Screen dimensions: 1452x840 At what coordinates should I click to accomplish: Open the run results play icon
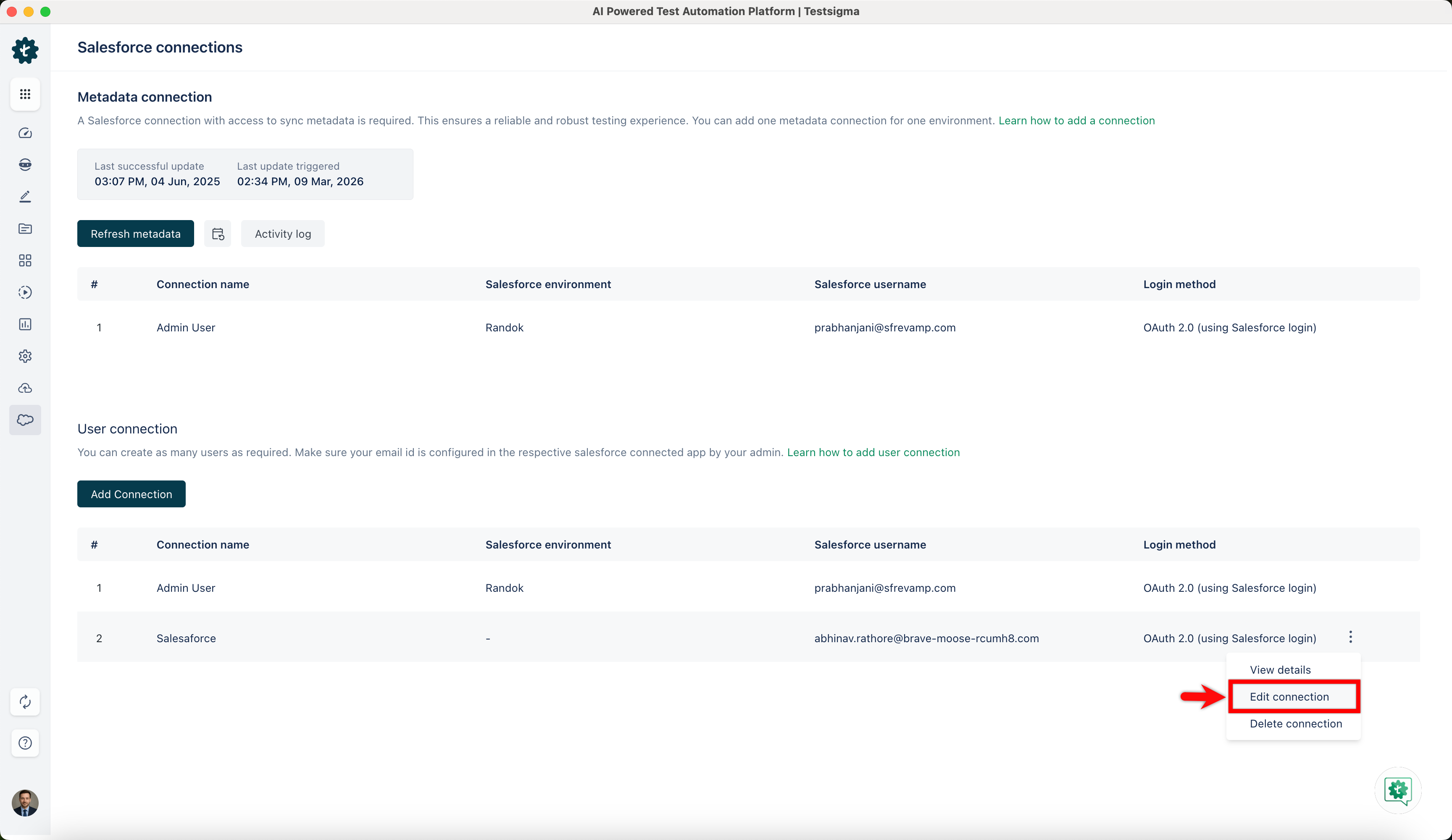tap(25, 292)
